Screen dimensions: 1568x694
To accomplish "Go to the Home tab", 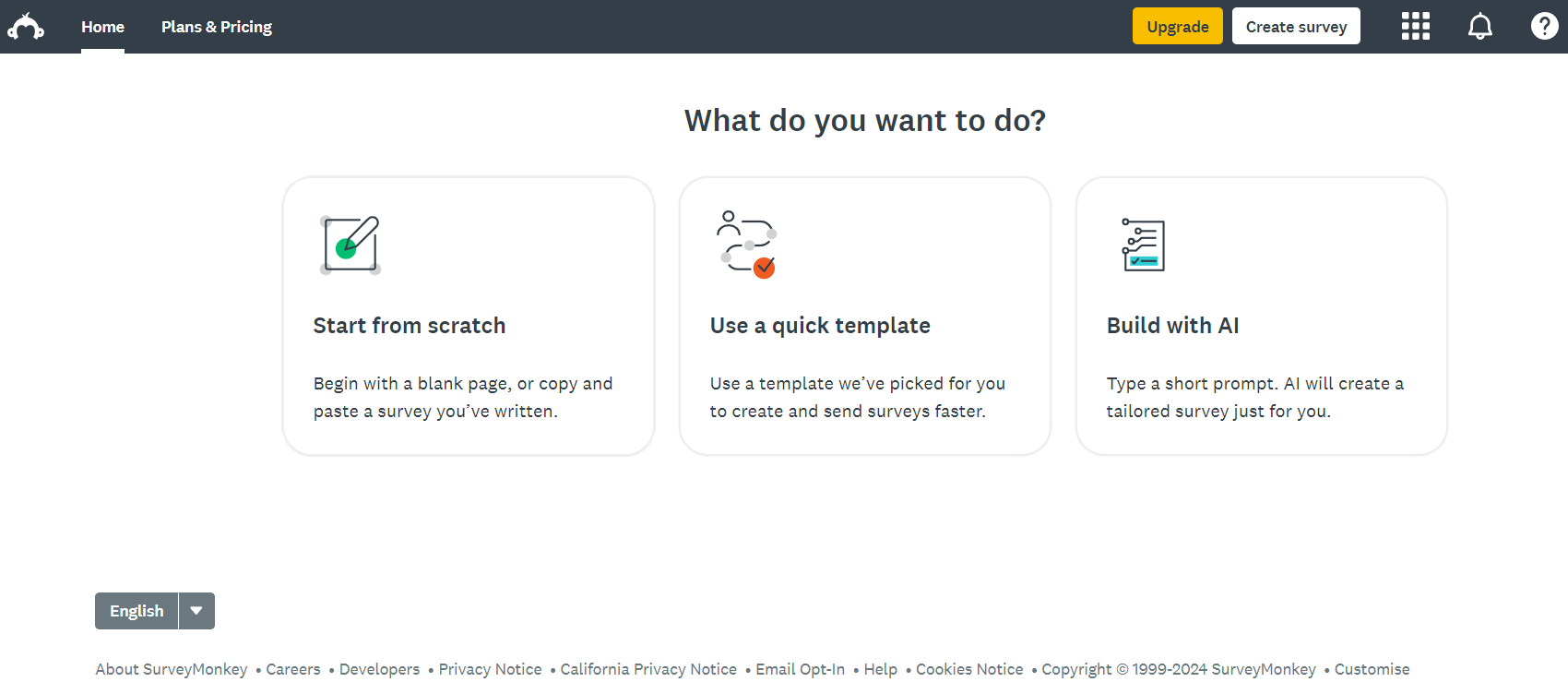I will [x=102, y=27].
